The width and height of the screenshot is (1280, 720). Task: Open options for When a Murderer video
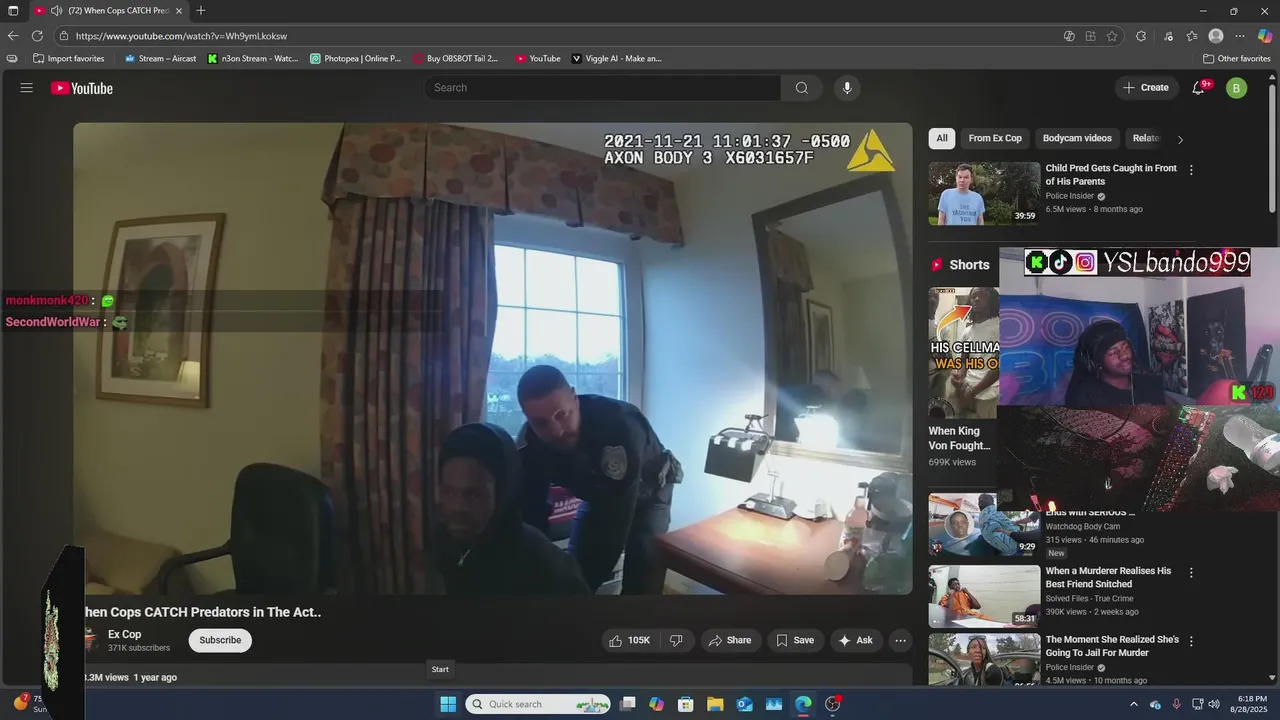point(1191,573)
